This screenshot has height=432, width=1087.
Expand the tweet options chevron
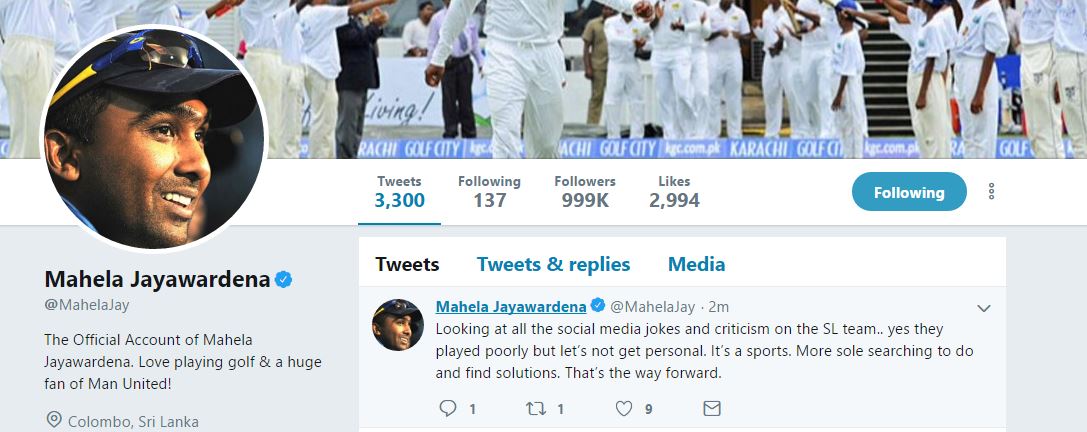pos(983,308)
